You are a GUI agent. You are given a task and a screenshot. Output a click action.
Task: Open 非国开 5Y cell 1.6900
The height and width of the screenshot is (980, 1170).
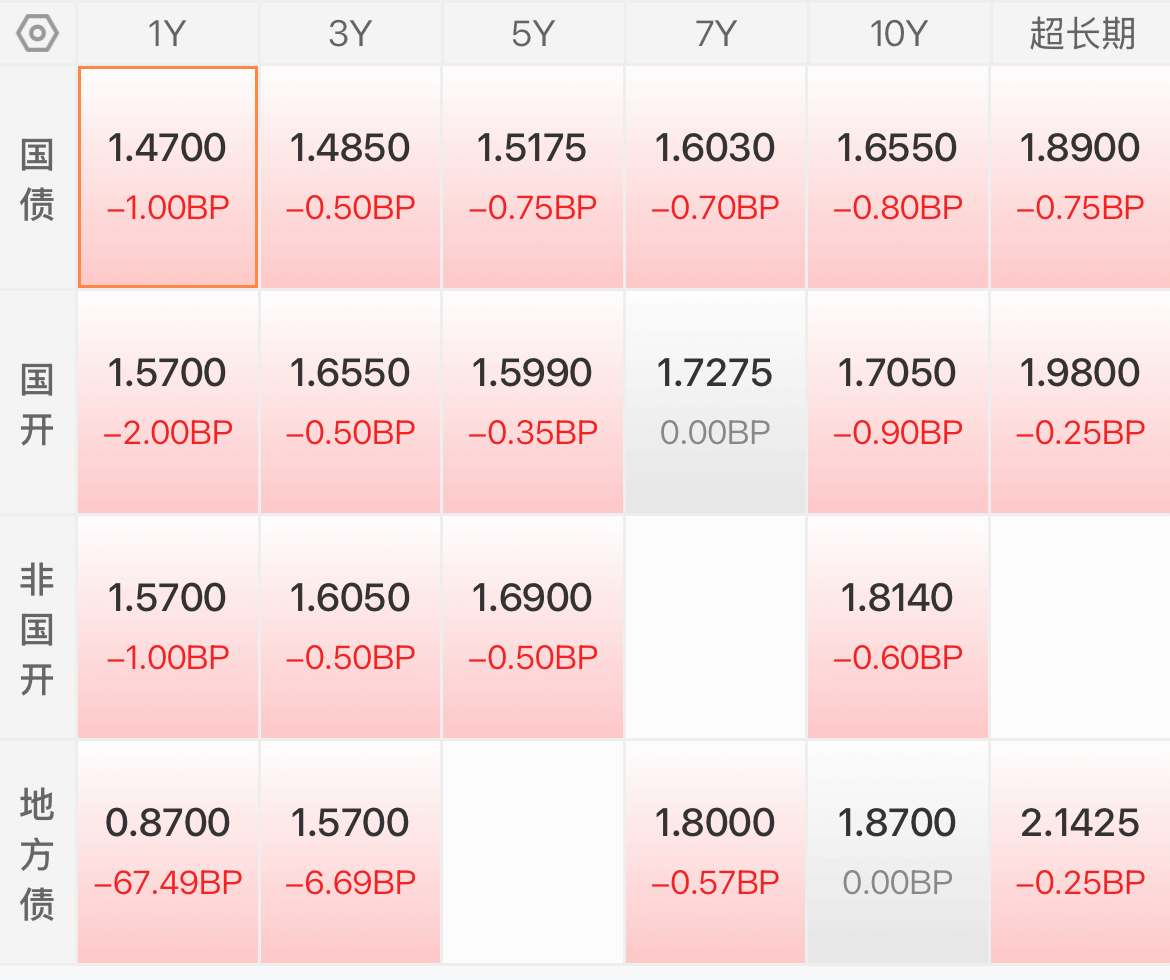[533, 627]
